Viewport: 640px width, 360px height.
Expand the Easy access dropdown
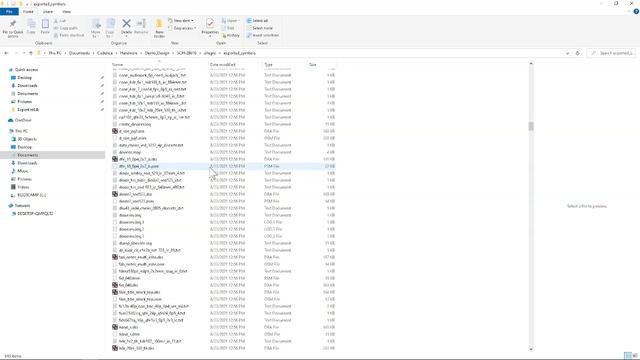[x=182, y=28]
